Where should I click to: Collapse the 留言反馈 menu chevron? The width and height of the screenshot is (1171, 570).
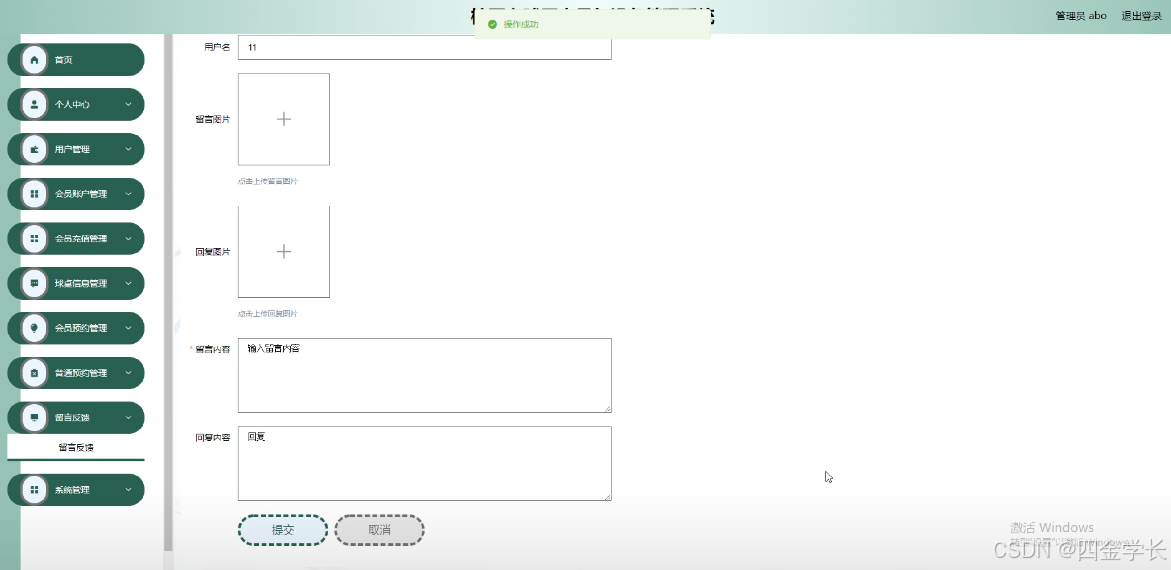pos(128,418)
